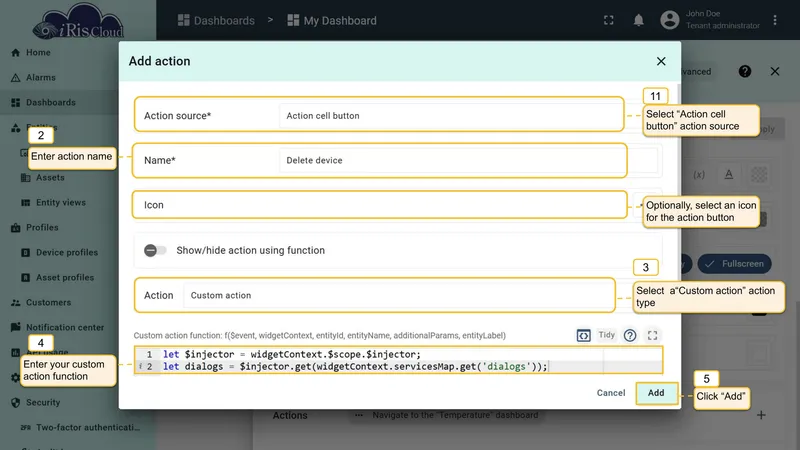Screen dimensions: 800x450
Task: Open Notification center in sidebar
Action: pos(65,328)
